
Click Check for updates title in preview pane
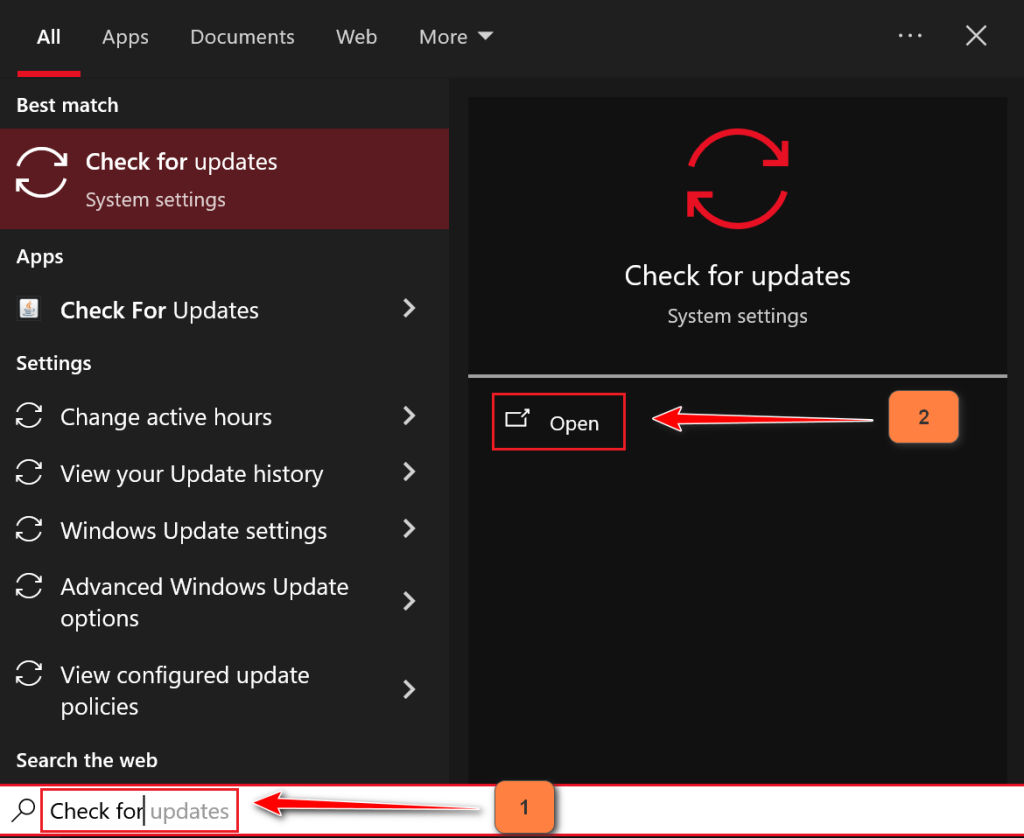(737, 276)
